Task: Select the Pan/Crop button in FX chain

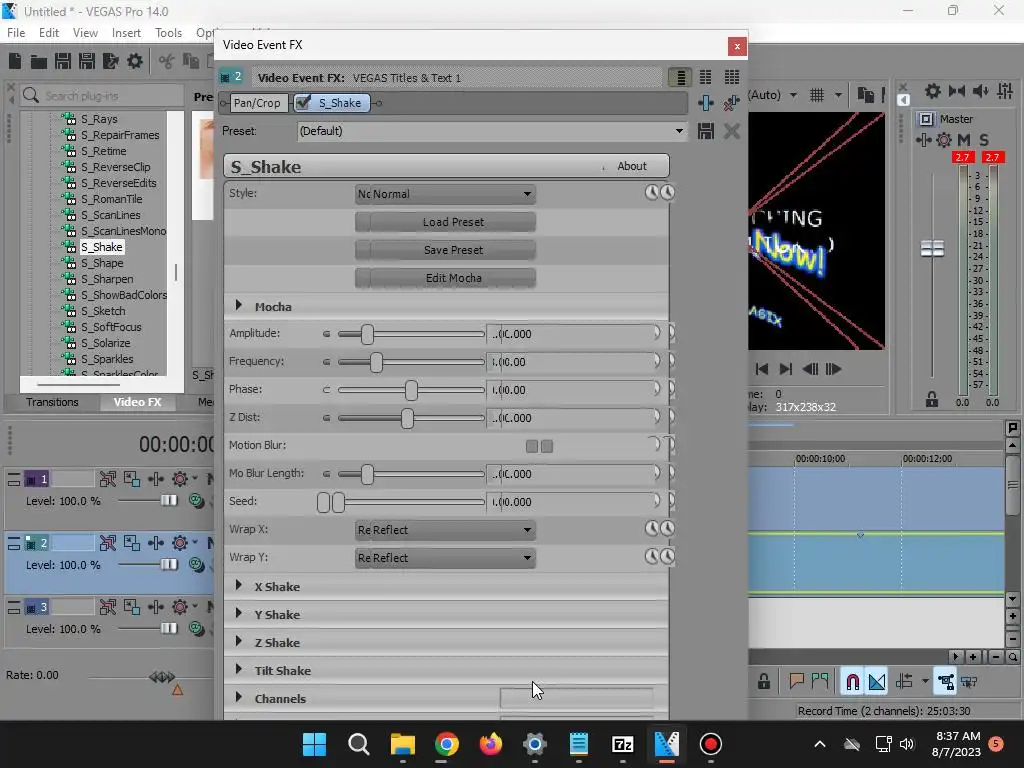Action: [x=257, y=103]
